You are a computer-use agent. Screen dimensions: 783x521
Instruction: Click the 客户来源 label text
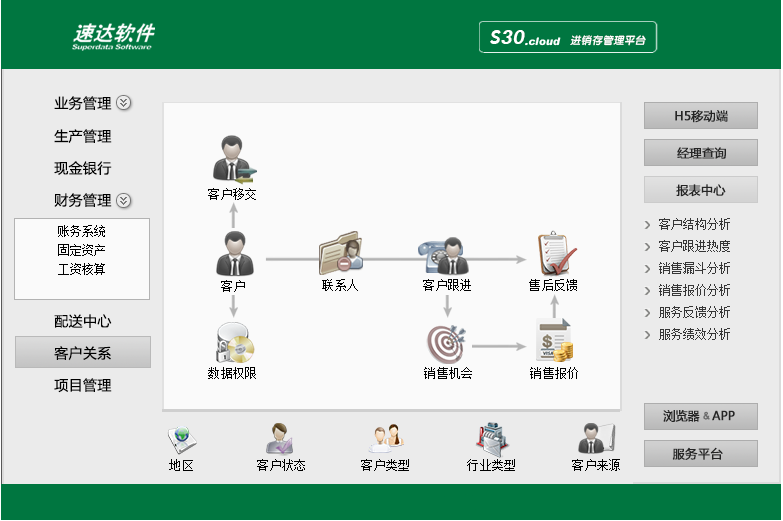click(x=596, y=466)
